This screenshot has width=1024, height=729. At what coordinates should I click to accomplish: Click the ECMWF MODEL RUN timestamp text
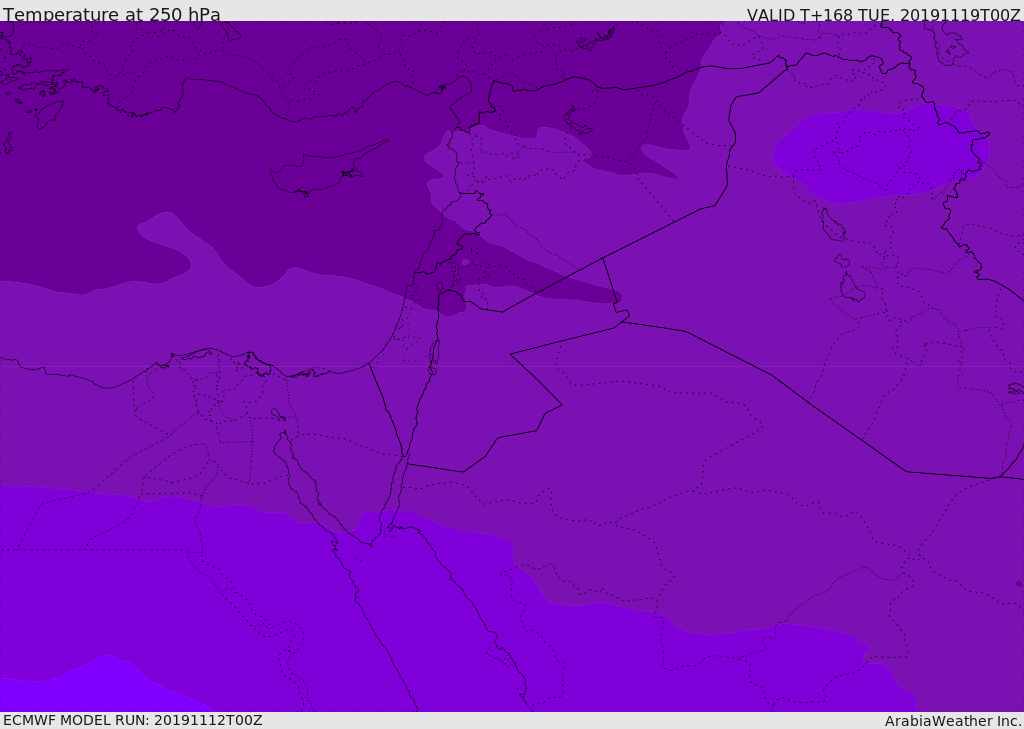click(x=132, y=720)
